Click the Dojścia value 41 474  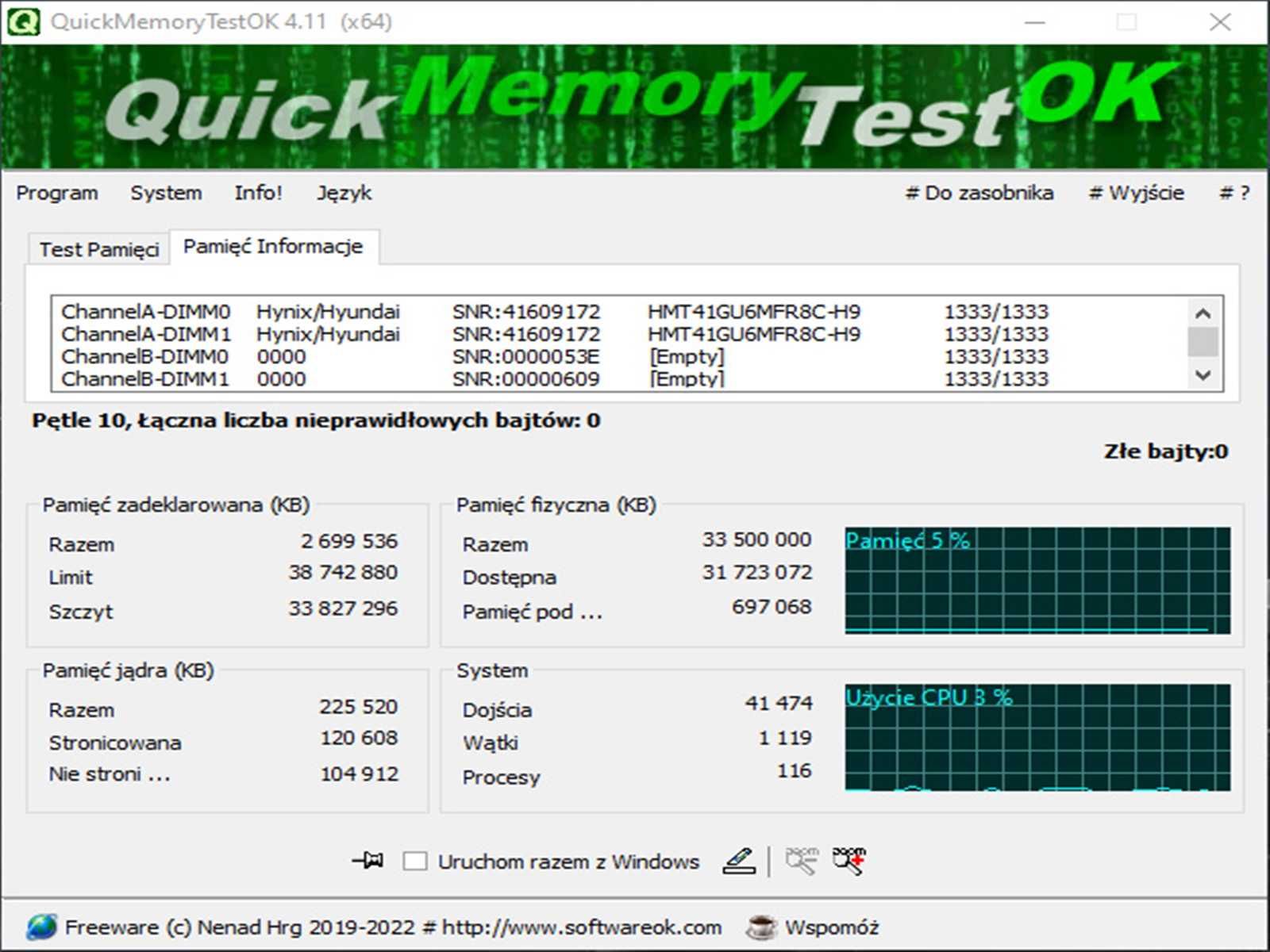(x=779, y=703)
